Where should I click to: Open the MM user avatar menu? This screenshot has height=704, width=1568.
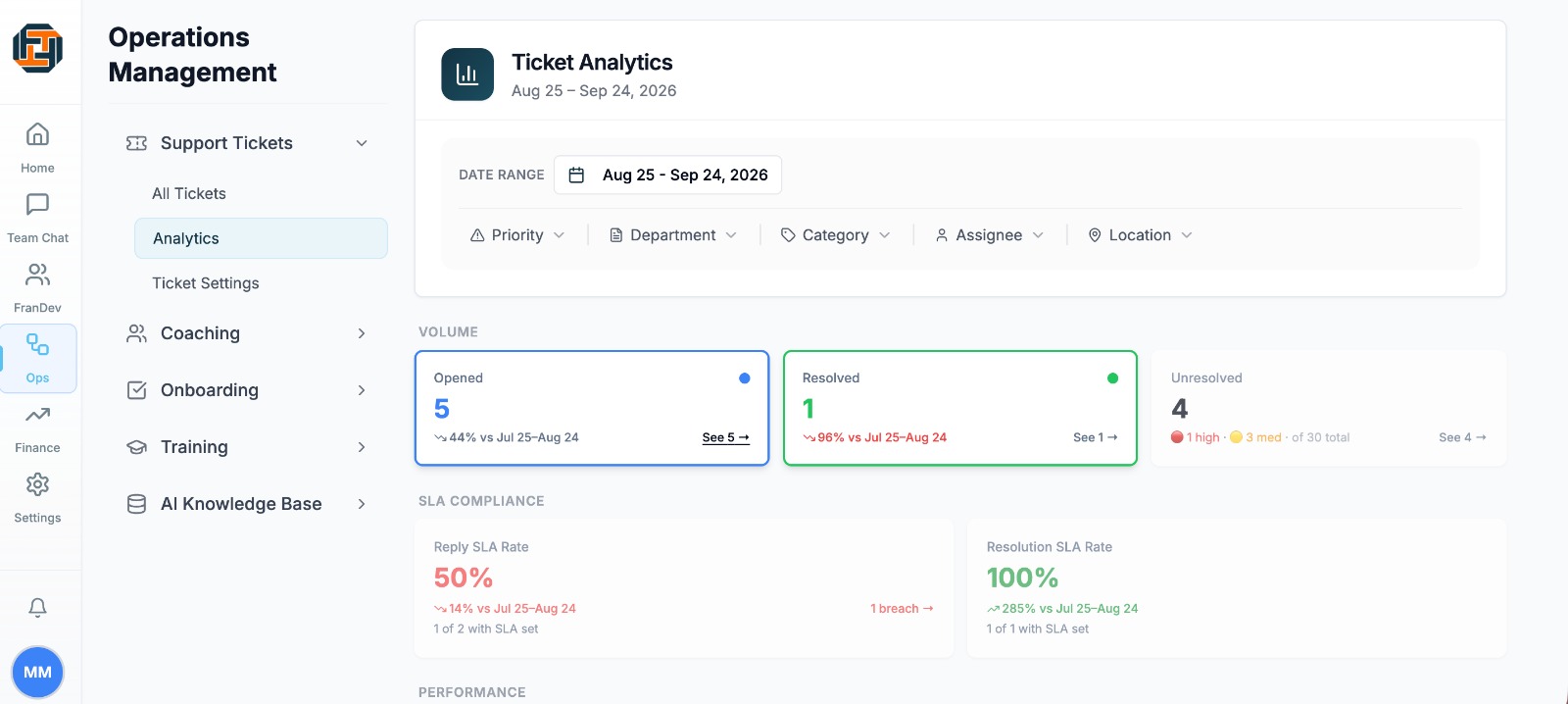tap(37, 673)
